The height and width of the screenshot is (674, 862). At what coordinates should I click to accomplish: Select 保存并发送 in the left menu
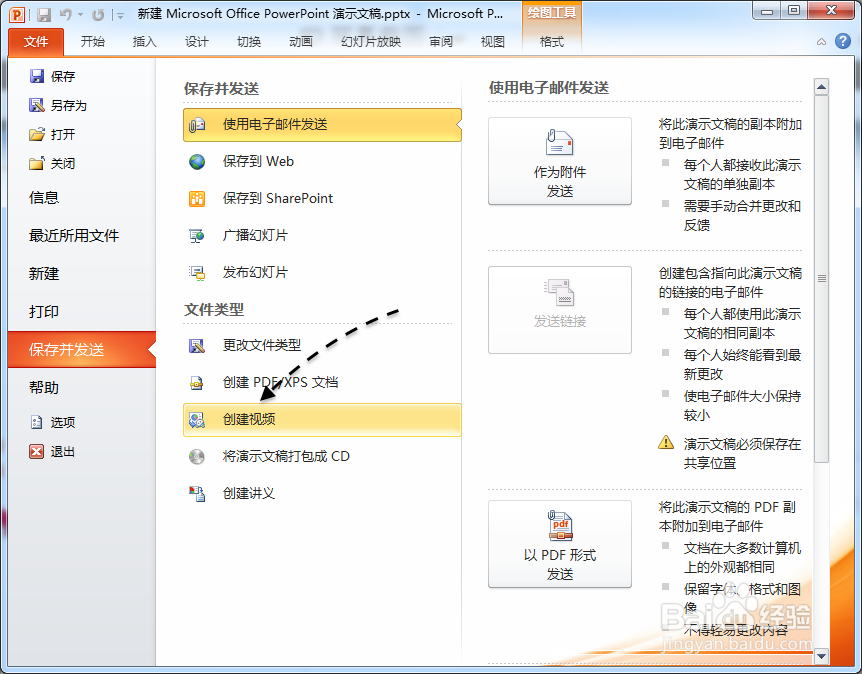(82, 350)
